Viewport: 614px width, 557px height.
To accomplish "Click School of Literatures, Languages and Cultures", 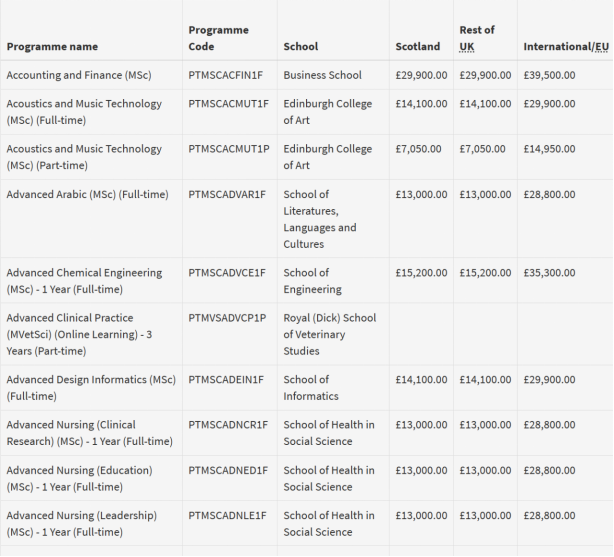I will coord(319,219).
